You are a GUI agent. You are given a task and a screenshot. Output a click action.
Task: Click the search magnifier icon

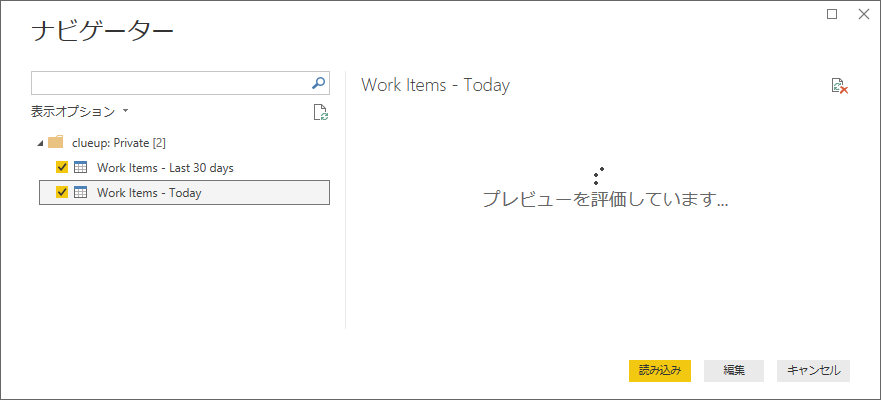pos(319,83)
